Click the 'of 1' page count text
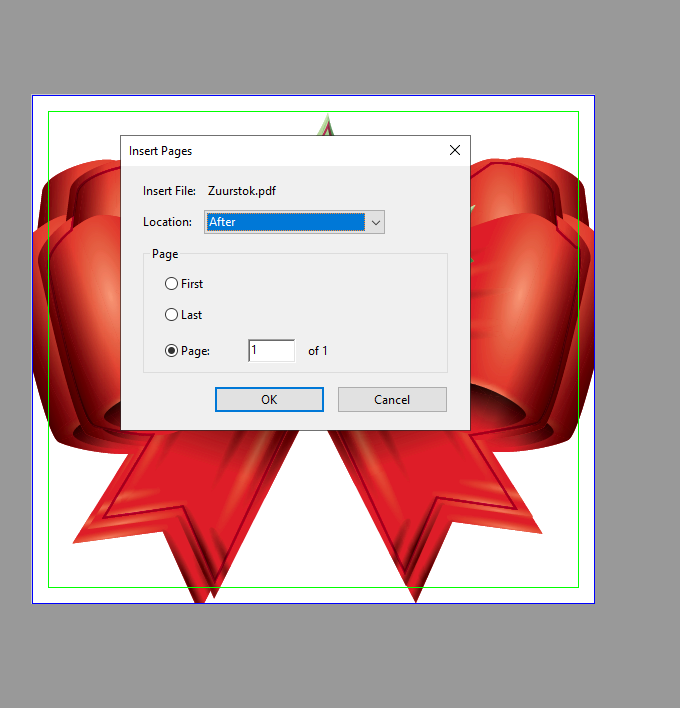Image resolution: width=680 pixels, height=708 pixels. tap(318, 351)
